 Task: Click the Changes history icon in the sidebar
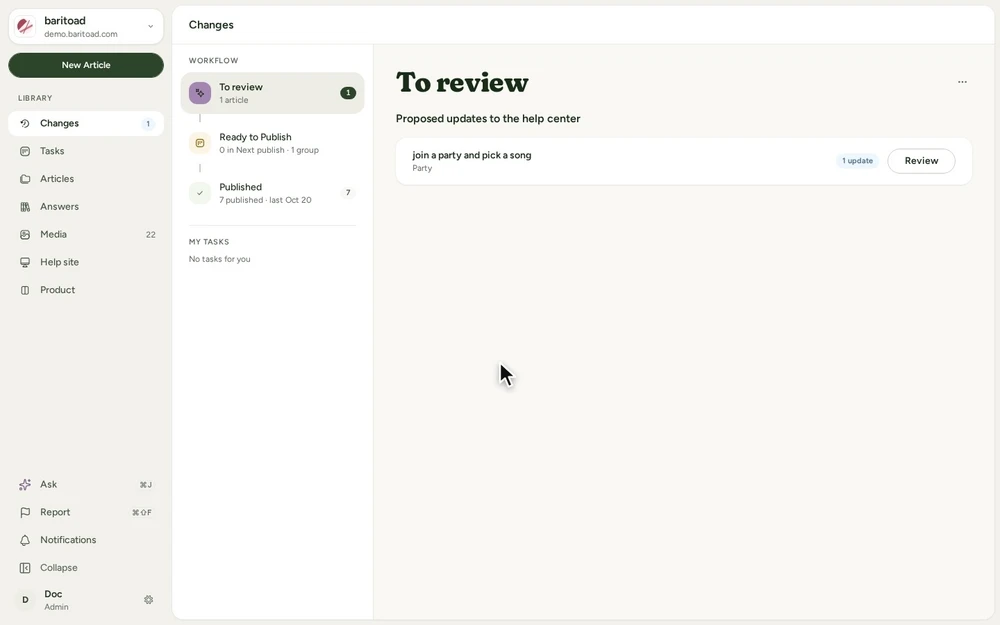click(25, 124)
